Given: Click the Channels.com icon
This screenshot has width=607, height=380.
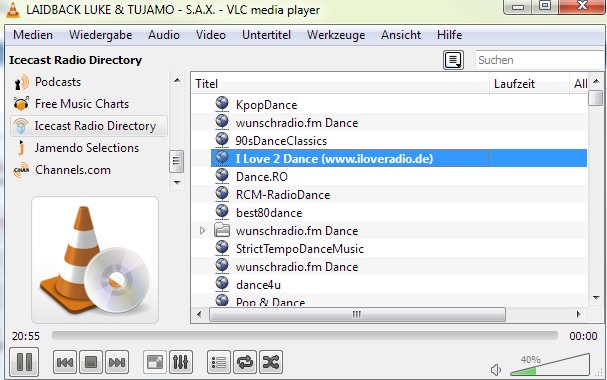Looking at the screenshot, I should pyautogui.click(x=21, y=170).
